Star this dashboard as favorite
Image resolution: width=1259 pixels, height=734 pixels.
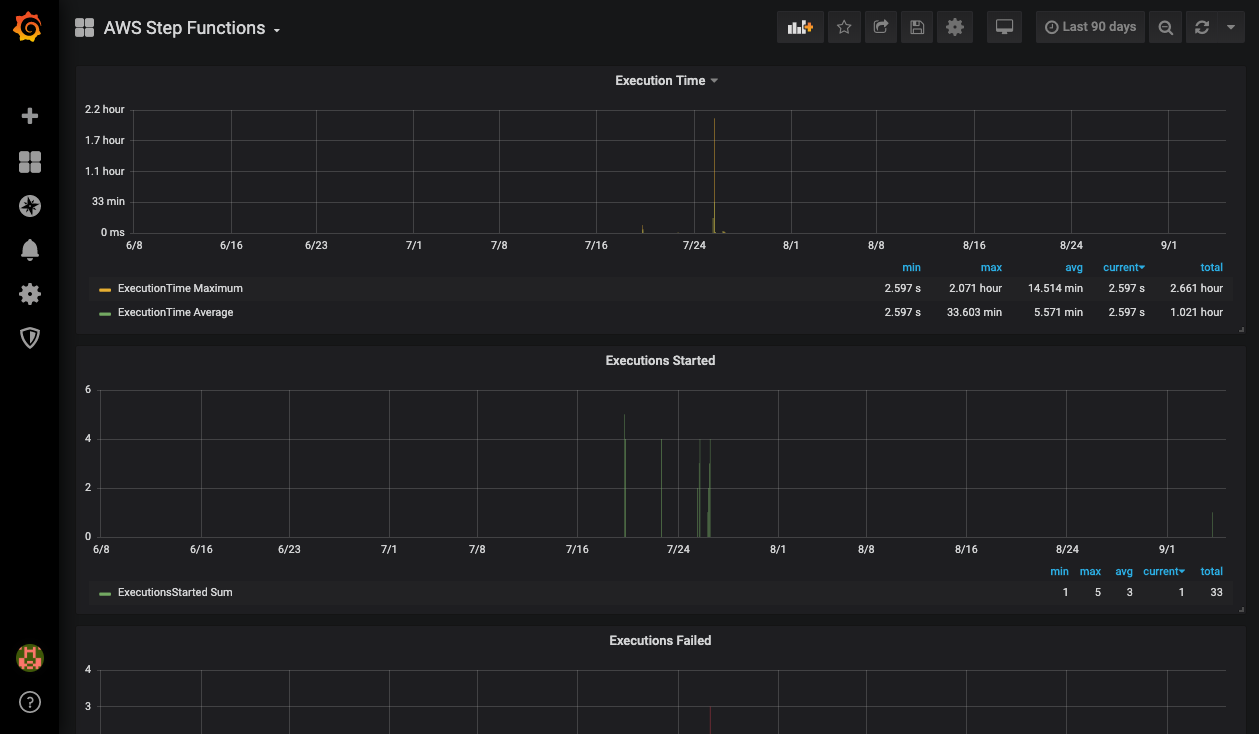(844, 27)
